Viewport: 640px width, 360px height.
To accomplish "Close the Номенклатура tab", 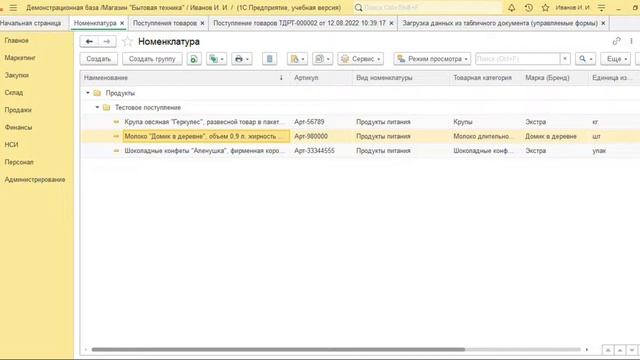I will click(x=122, y=23).
